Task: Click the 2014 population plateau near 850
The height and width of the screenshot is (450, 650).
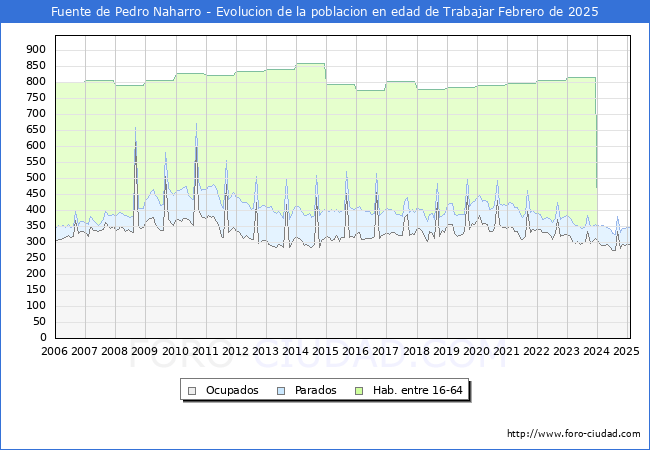Action: [x=310, y=64]
